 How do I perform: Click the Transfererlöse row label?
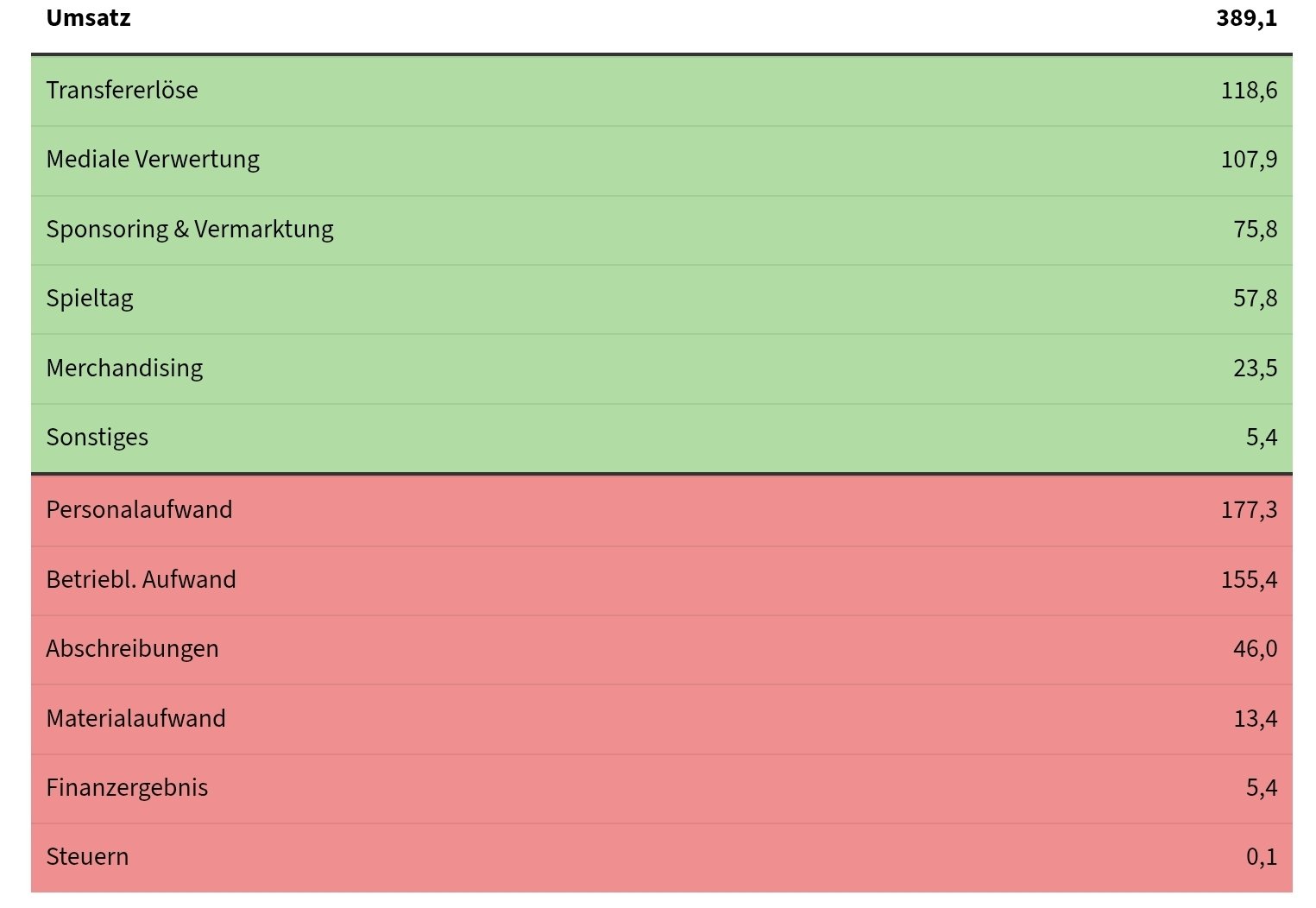click(x=122, y=90)
